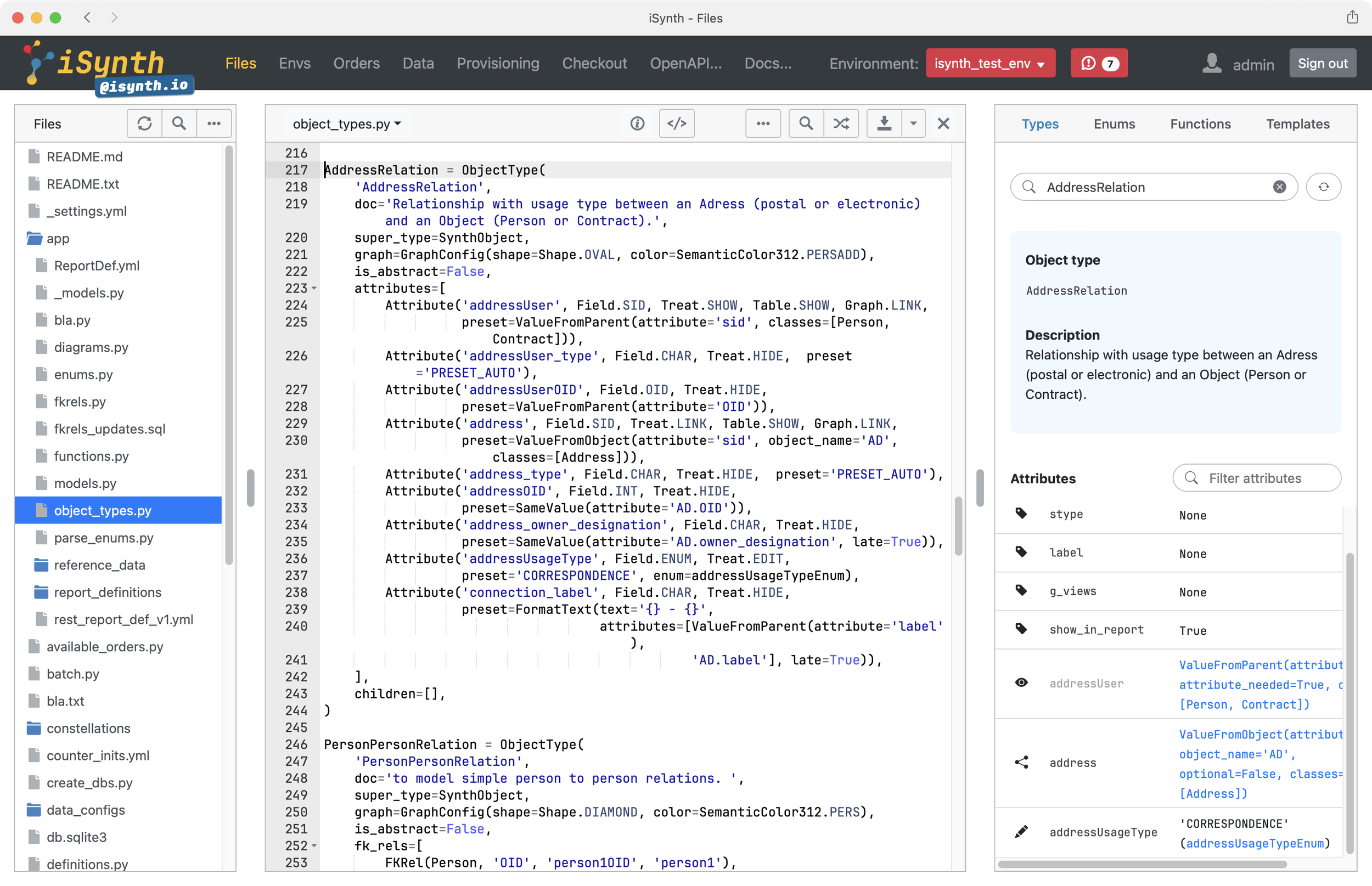
Task: Open the isynth_test_env environment dropdown
Action: (990, 63)
